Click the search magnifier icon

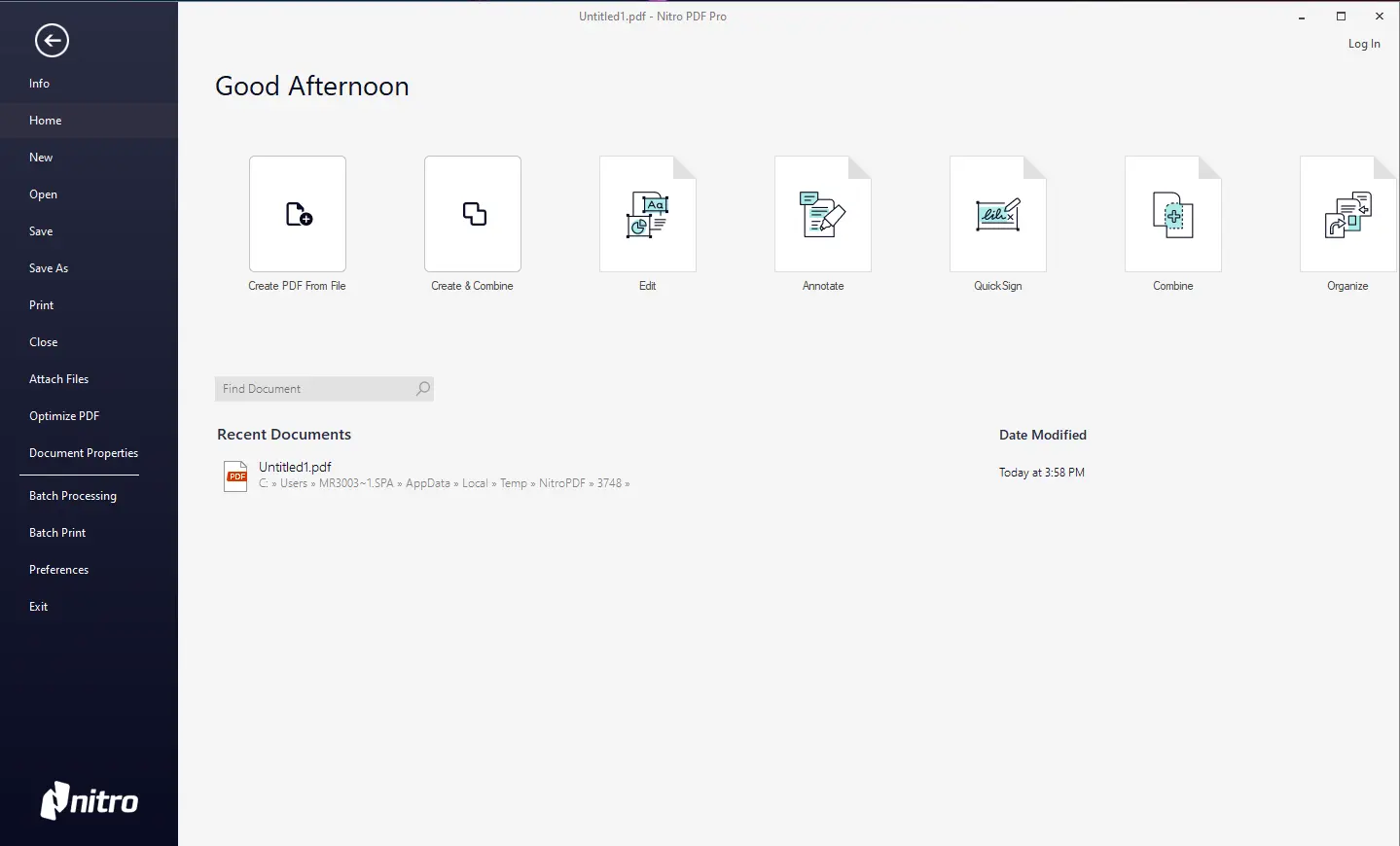(x=422, y=389)
